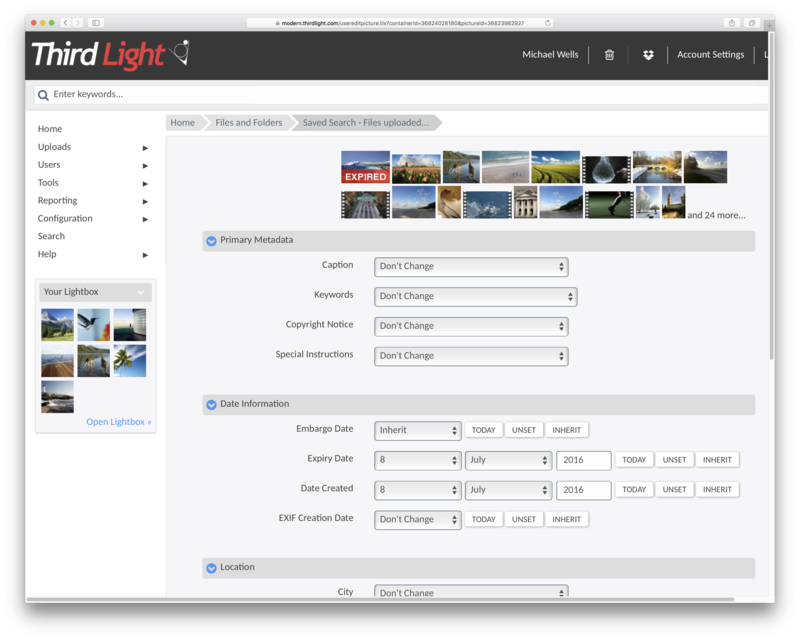Click the browser share icon
Image resolution: width=800 pixels, height=639 pixels.
tap(732, 22)
